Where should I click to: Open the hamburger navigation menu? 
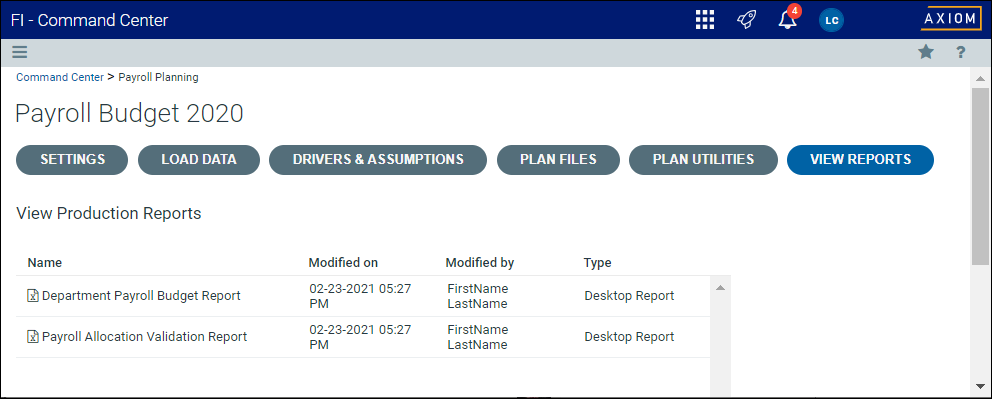[20, 52]
